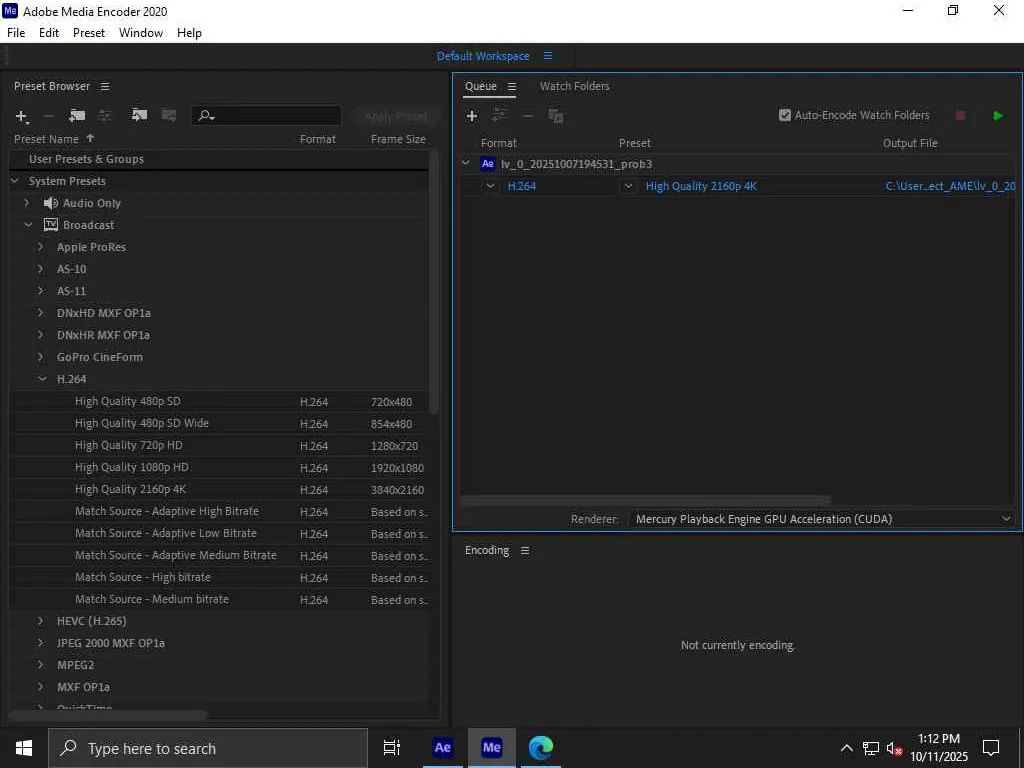Click the Queue panel horizontal scrollbar
This screenshot has height=768, width=1024.
click(x=645, y=500)
